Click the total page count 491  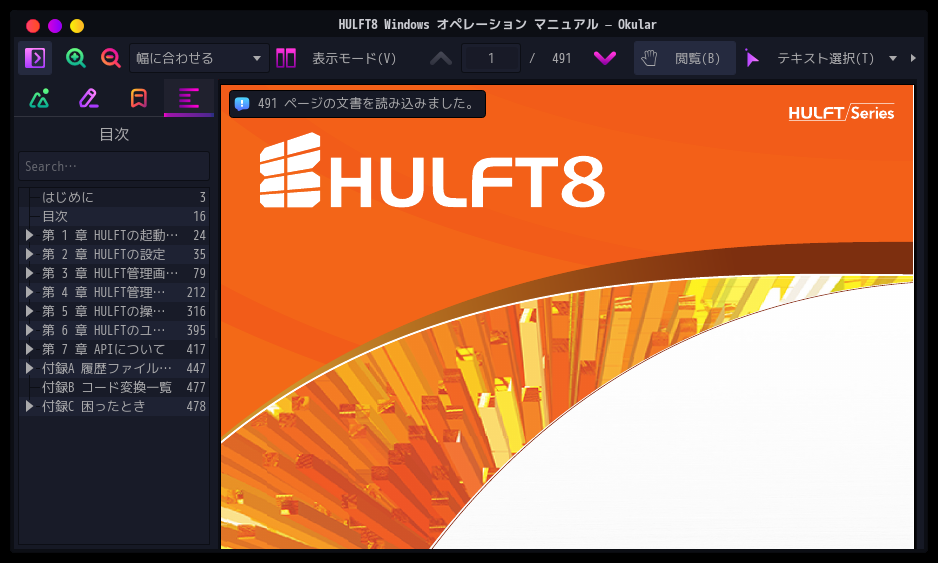coord(561,58)
